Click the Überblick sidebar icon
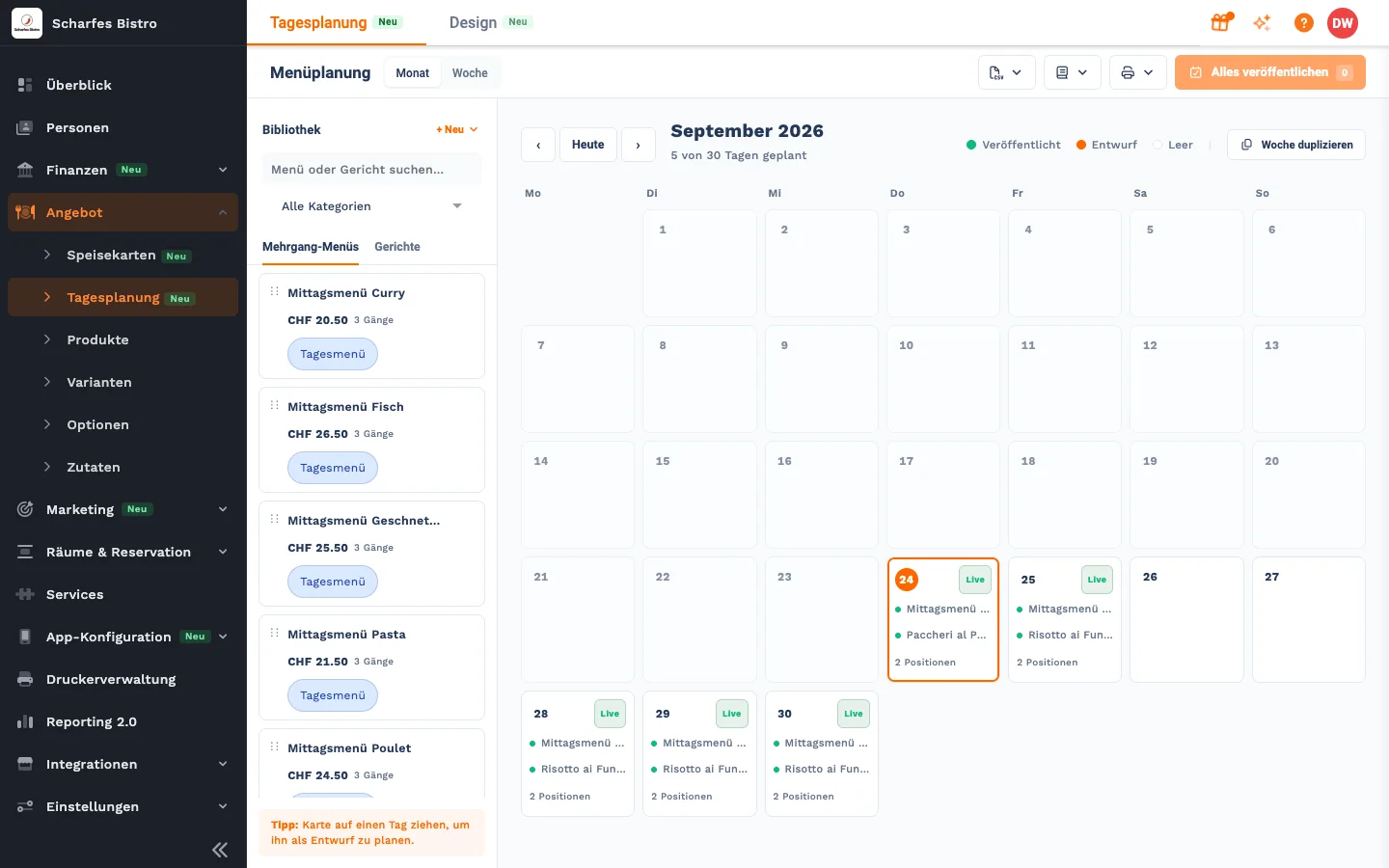 pos(25,85)
